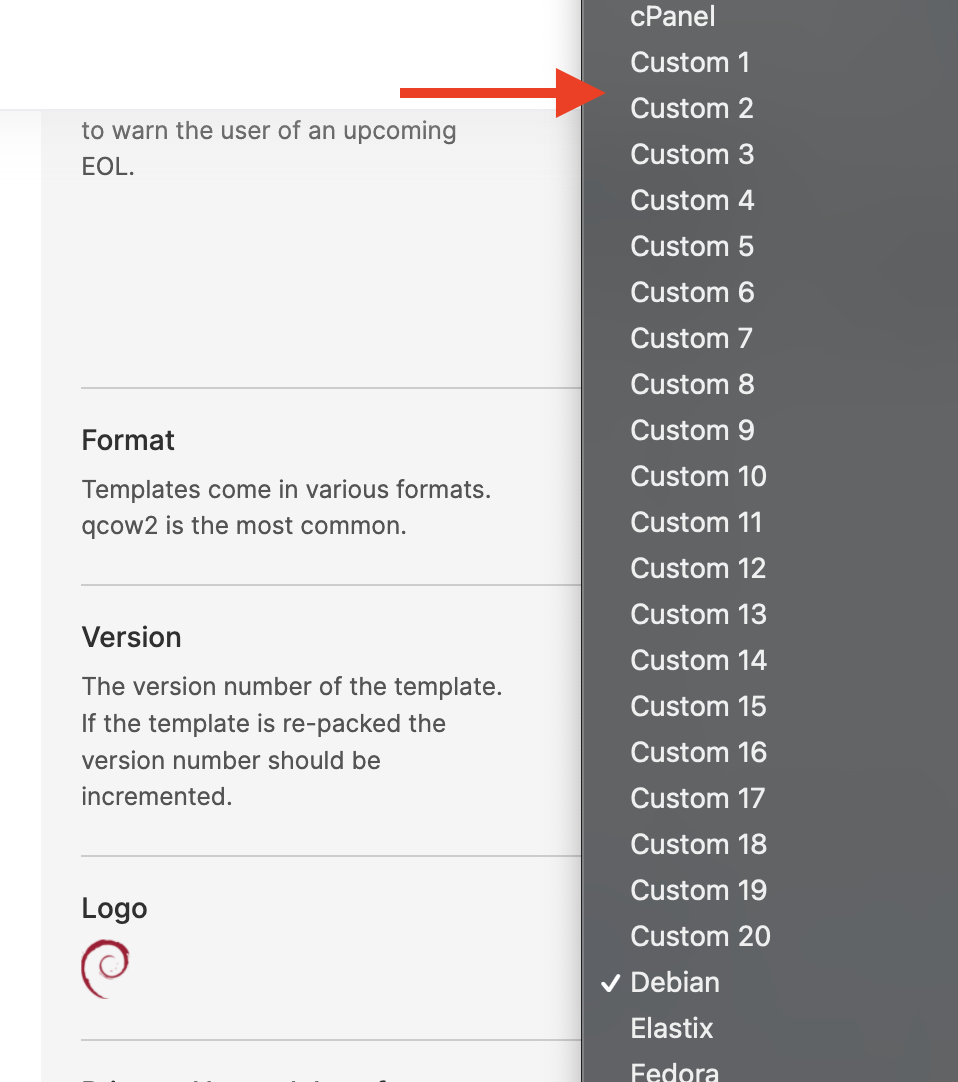Select Custom 20 entry
This screenshot has width=958, height=1082.
(x=770, y=936)
